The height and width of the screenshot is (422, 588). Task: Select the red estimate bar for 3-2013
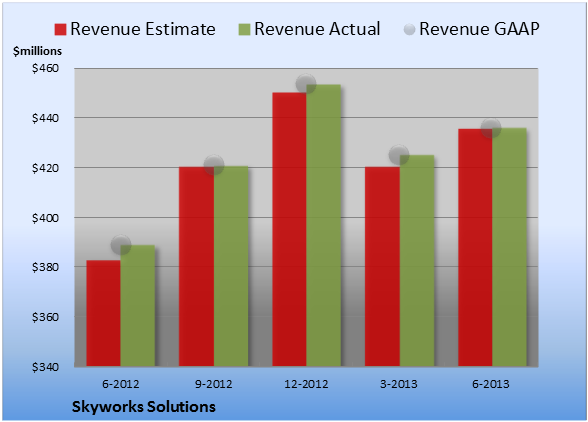pyautogui.click(x=382, y=266)
